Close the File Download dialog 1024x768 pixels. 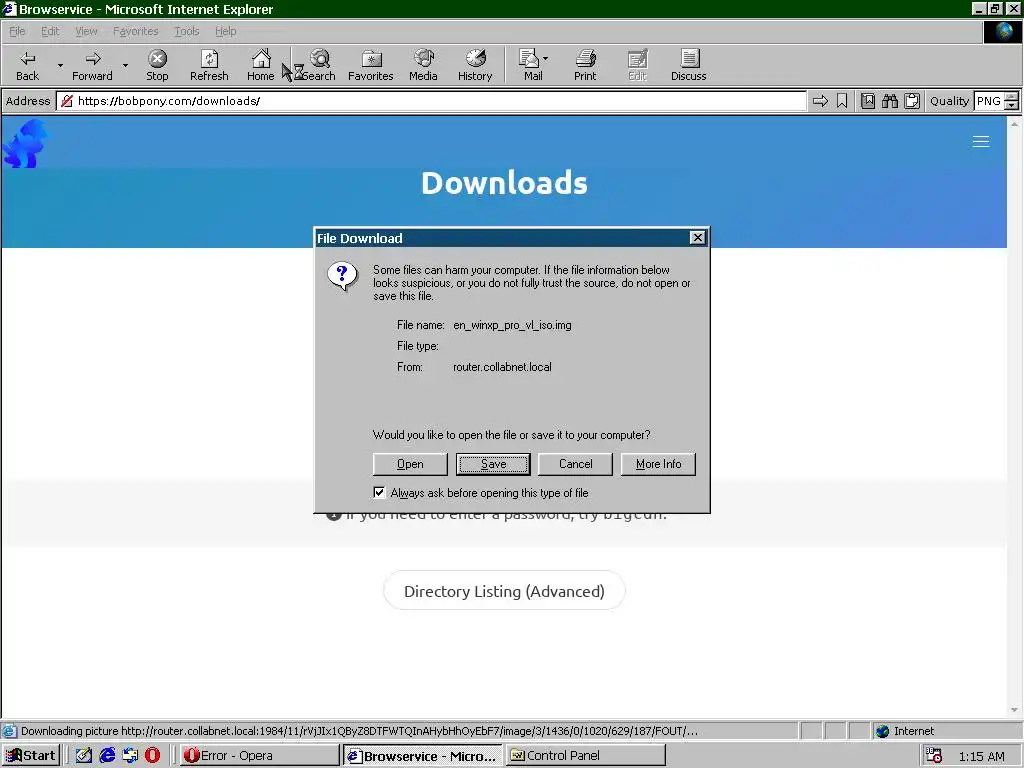[x=697, y=238]
